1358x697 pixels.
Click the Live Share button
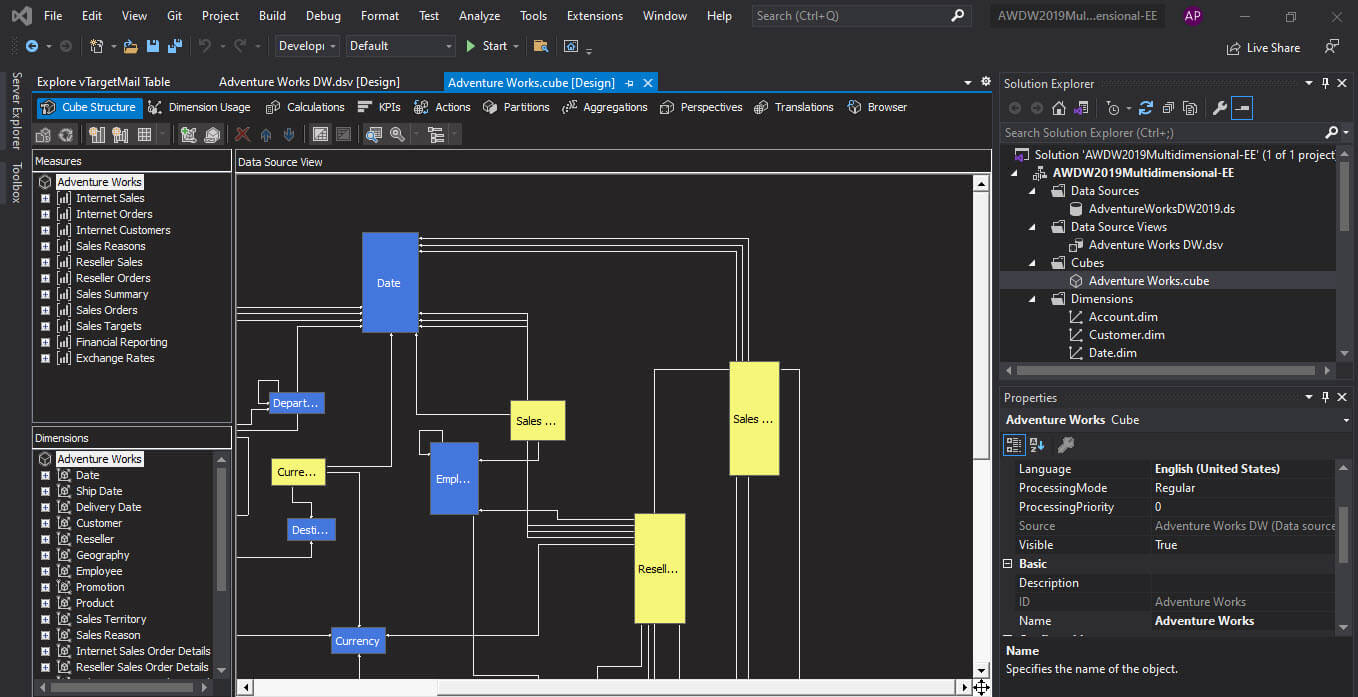[x=1263, y=47]
